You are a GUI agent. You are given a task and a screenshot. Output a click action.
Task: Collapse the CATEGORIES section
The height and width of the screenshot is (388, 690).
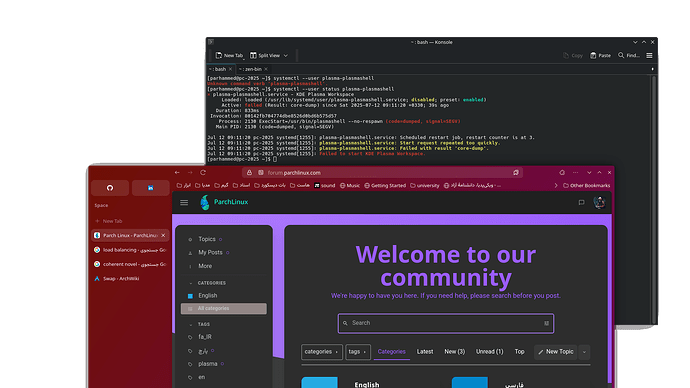point(207,283)
